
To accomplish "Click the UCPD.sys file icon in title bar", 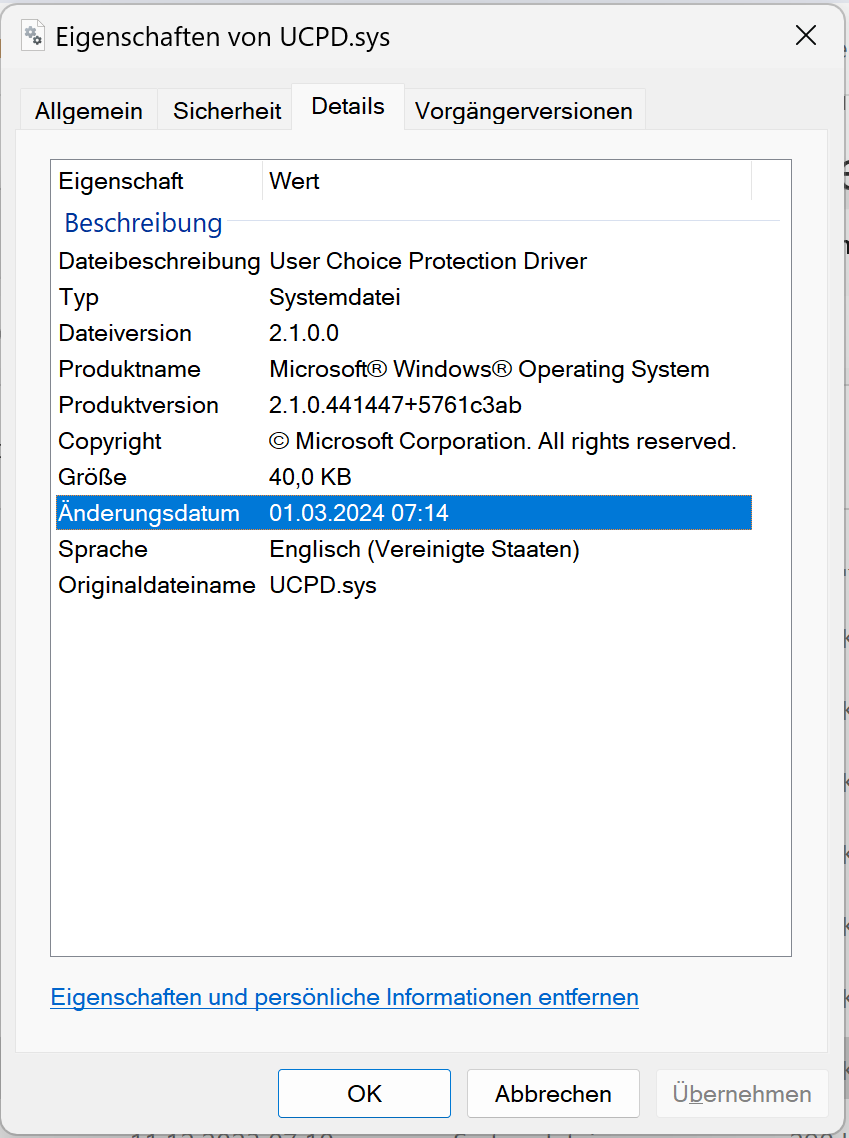I will click(34, 37).
